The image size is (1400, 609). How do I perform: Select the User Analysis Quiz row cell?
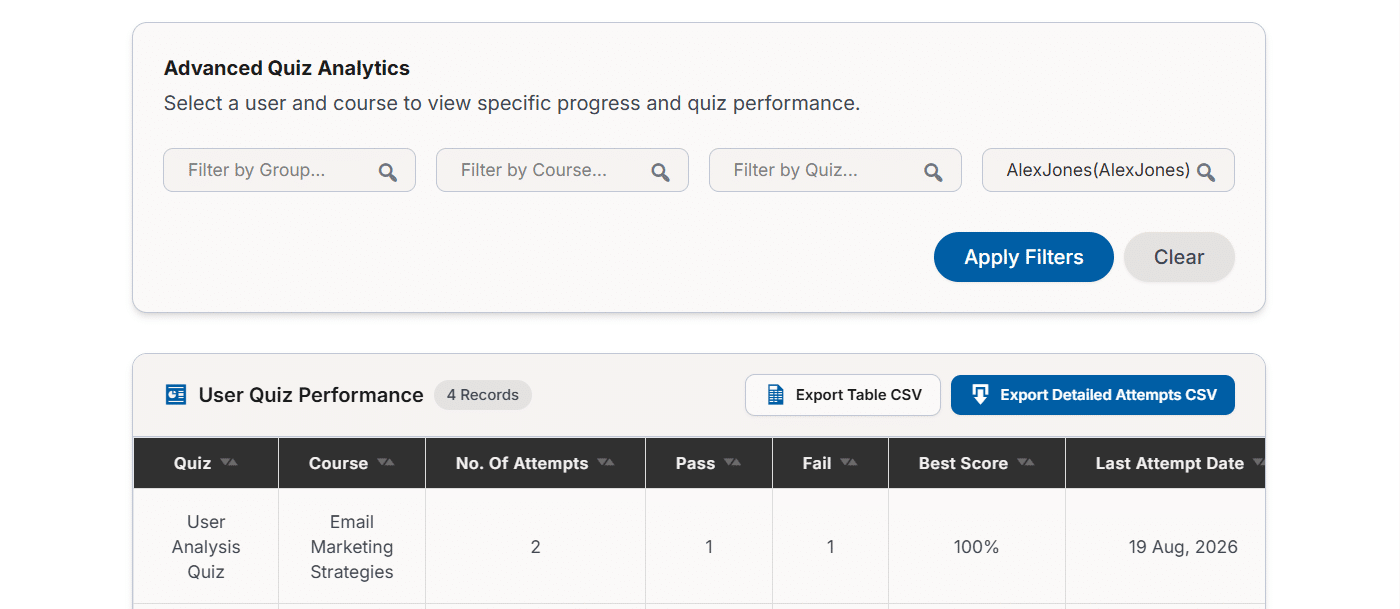pyautogui.click(x=206, y=547)
